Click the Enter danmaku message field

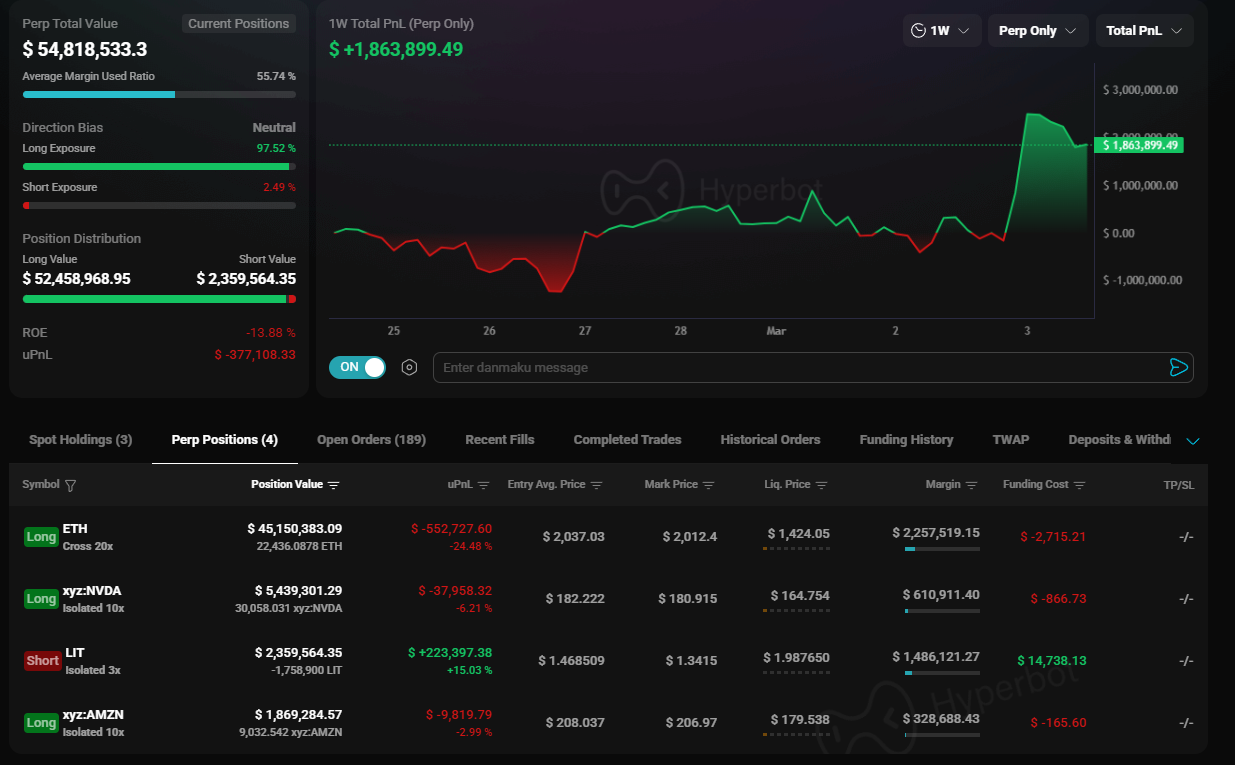(x=795, y=367)
